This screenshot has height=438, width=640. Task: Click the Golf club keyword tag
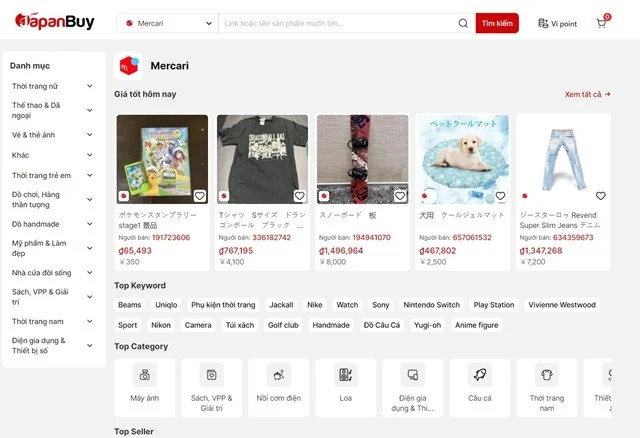(283, 325)
